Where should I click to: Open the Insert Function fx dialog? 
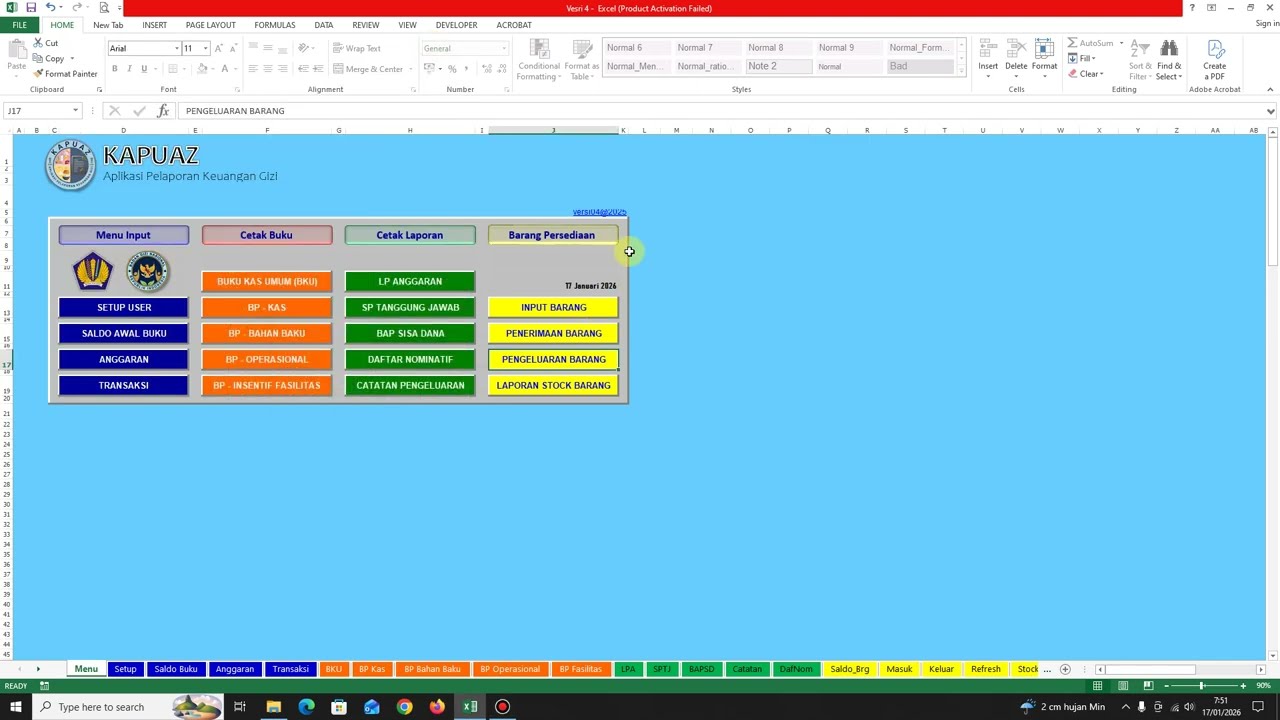pos(163,111)
